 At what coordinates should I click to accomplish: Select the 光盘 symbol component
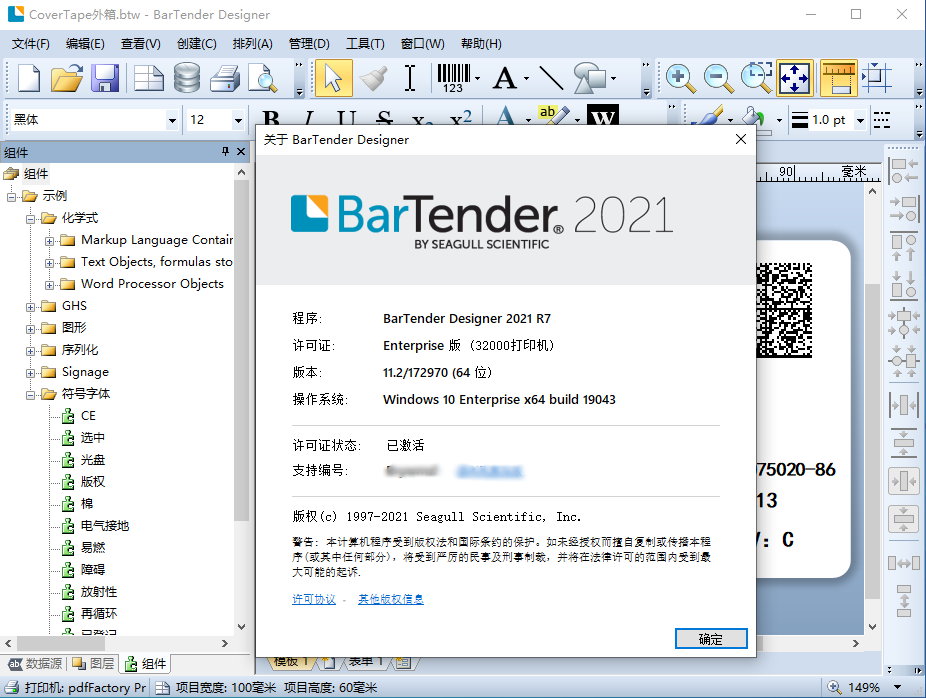tap(92, 459)
